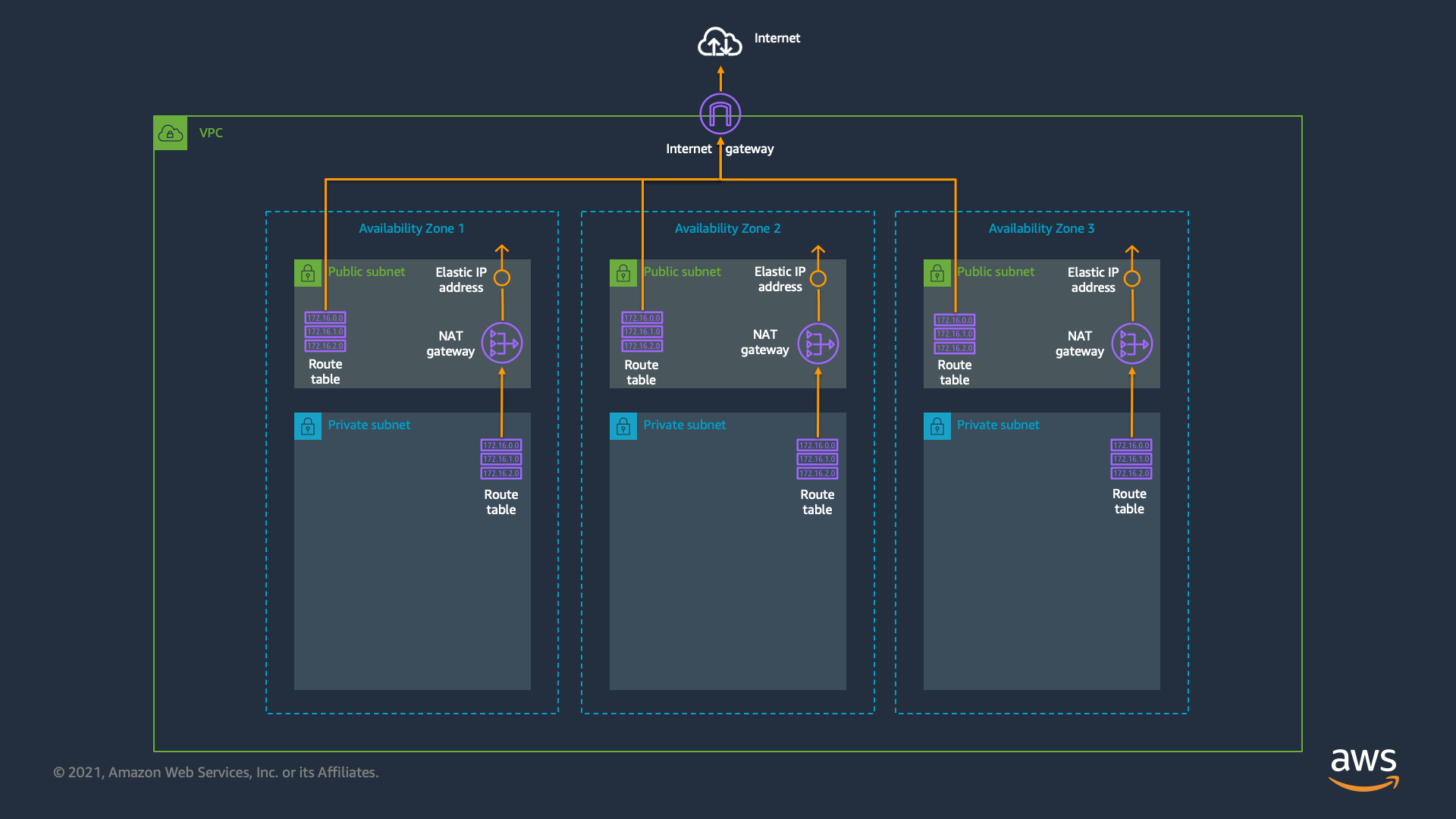
Task: Click Elastic IP circle in Availability Zone 3
Action: (1131, 278)
